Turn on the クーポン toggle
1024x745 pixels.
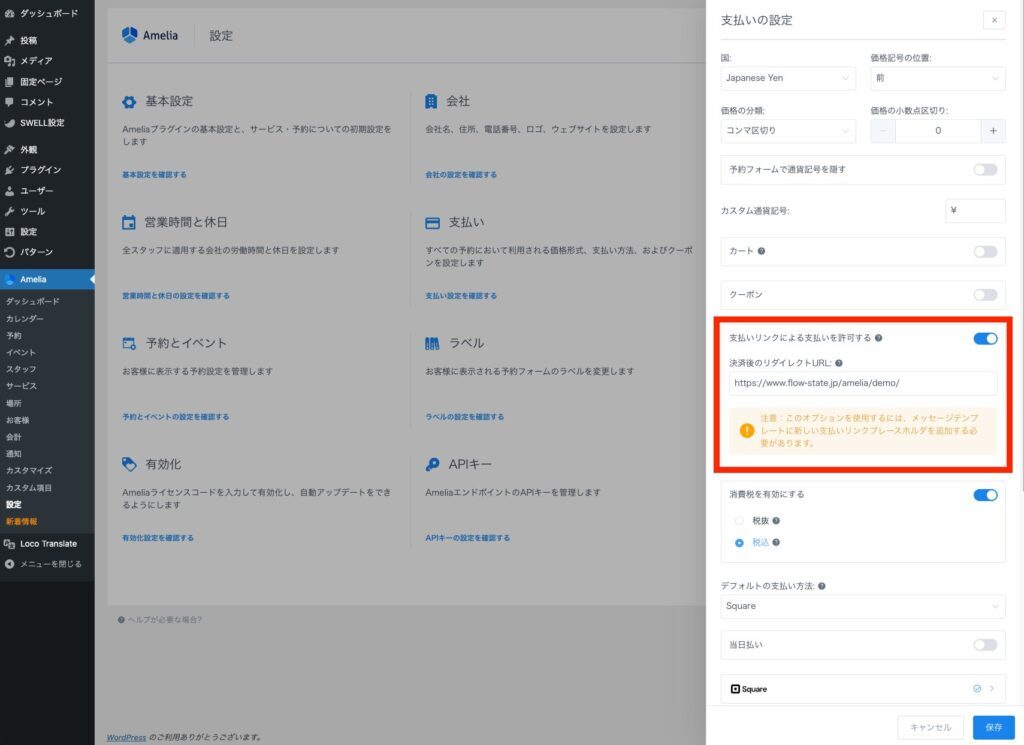point(985,295)
